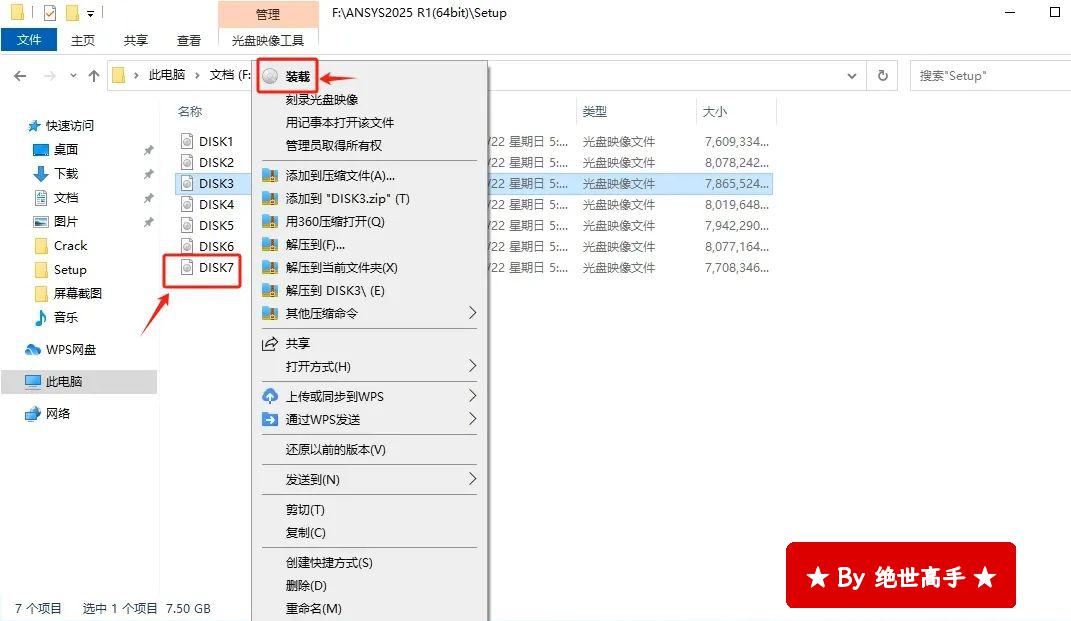Expand the breadcrumb chevron before 此电脑
1071x621 pixels.
[136, 75]
